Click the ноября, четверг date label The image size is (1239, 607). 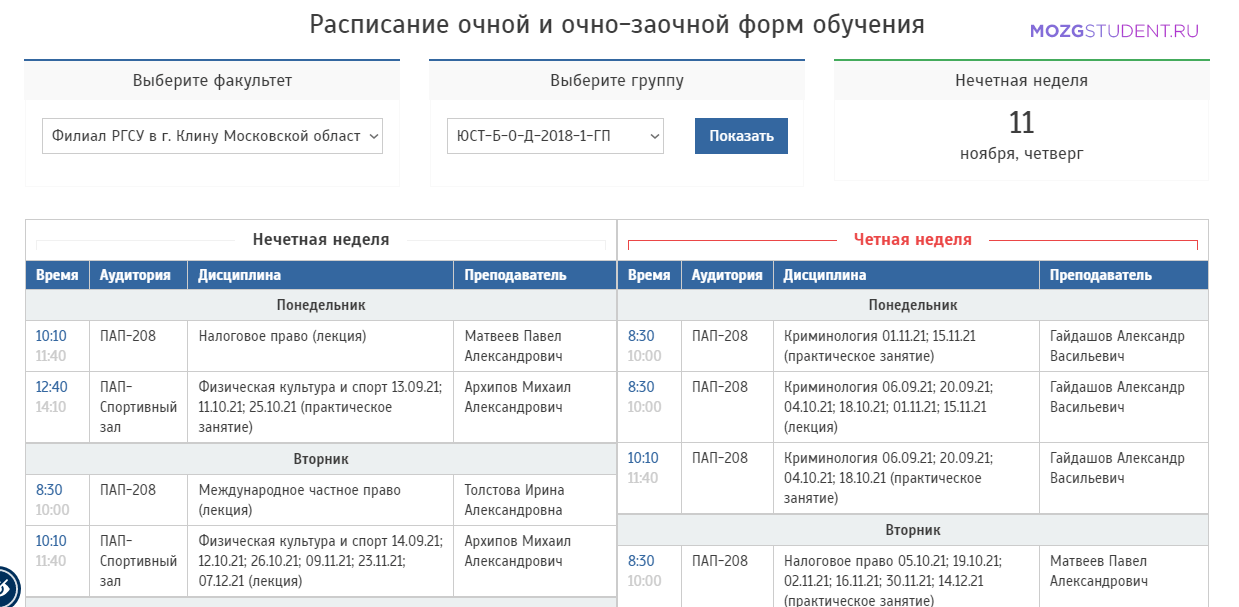pyautogui.click(x=1021, y=154)
